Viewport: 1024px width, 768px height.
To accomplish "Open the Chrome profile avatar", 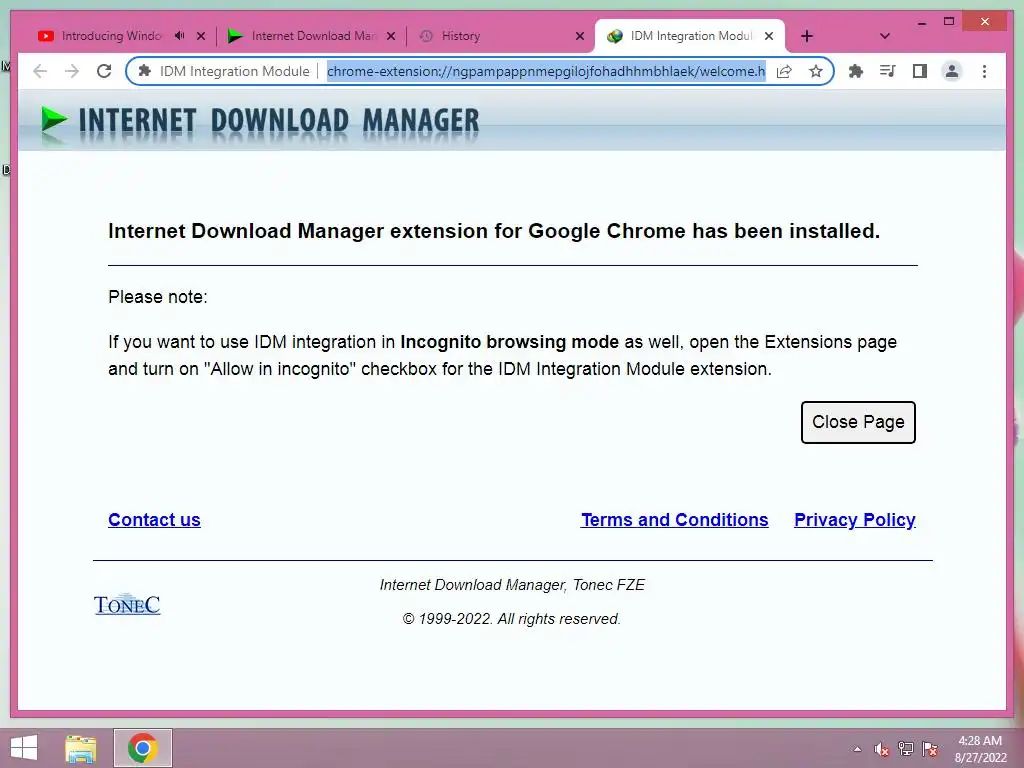I will pyautogui.click(x=952, y=71).
